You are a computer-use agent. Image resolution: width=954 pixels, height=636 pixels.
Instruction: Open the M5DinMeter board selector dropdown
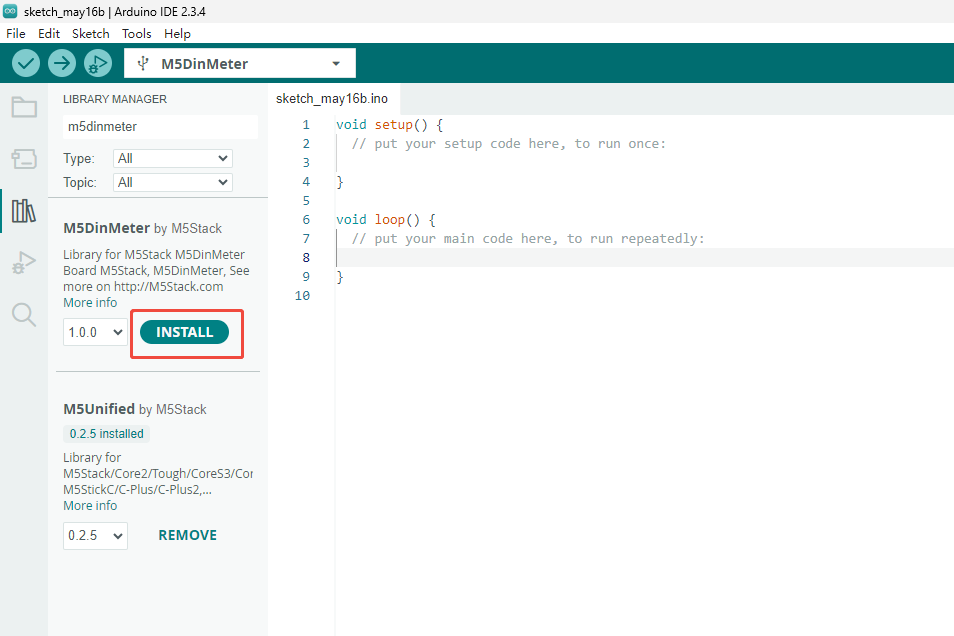pos(240,63)
